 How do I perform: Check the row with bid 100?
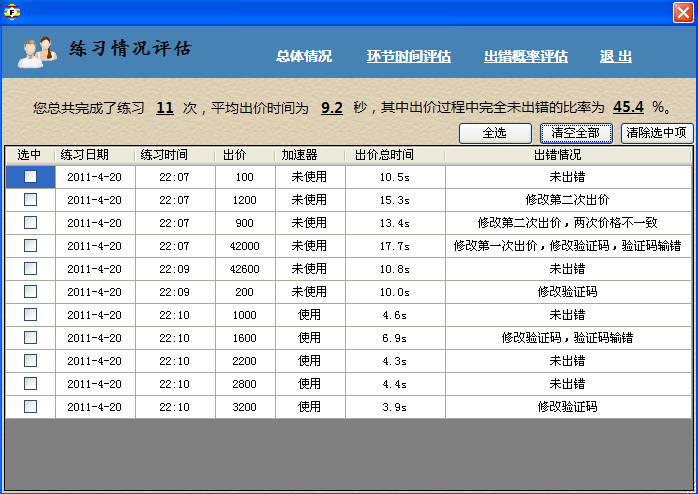click(30, 177)
